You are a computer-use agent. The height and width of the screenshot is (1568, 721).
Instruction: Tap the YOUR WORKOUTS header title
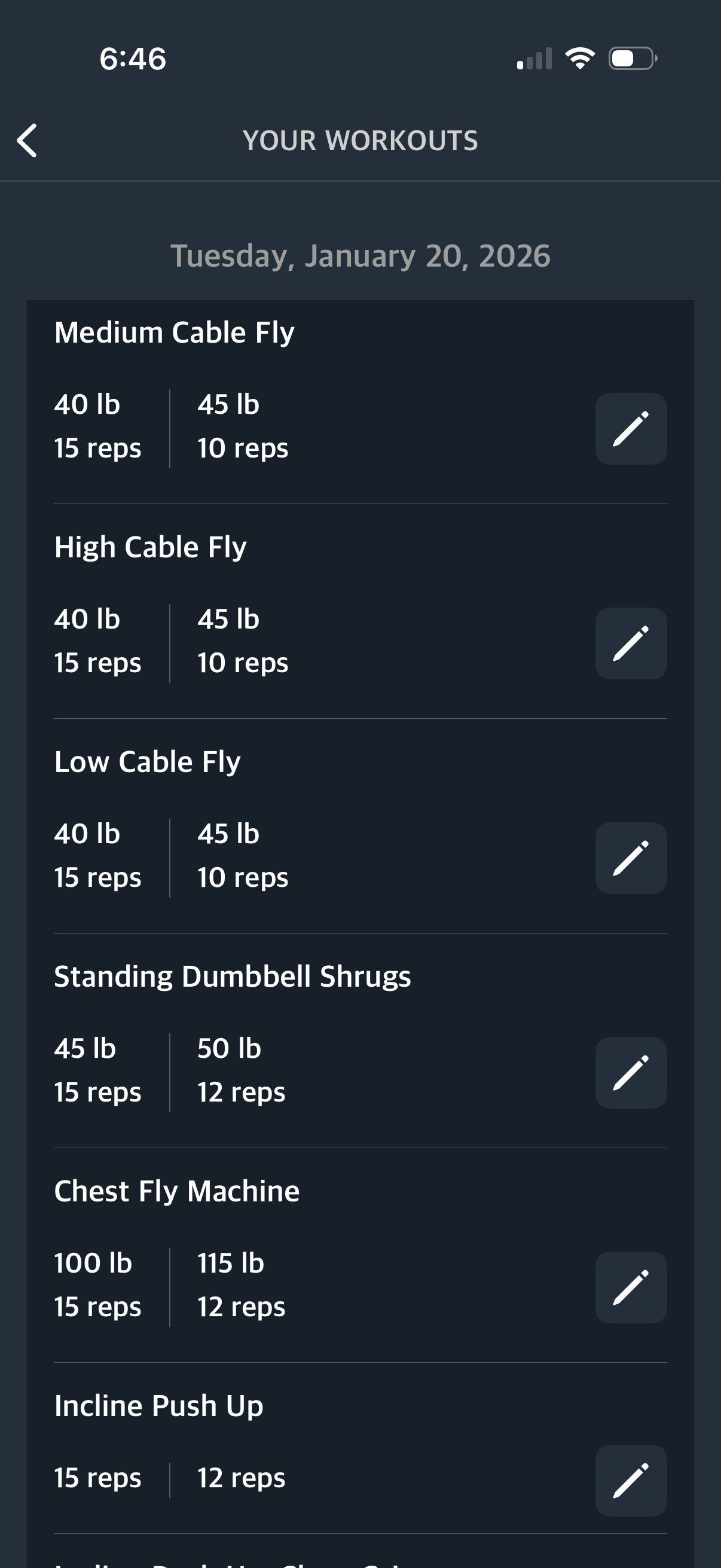click(360, 141)
